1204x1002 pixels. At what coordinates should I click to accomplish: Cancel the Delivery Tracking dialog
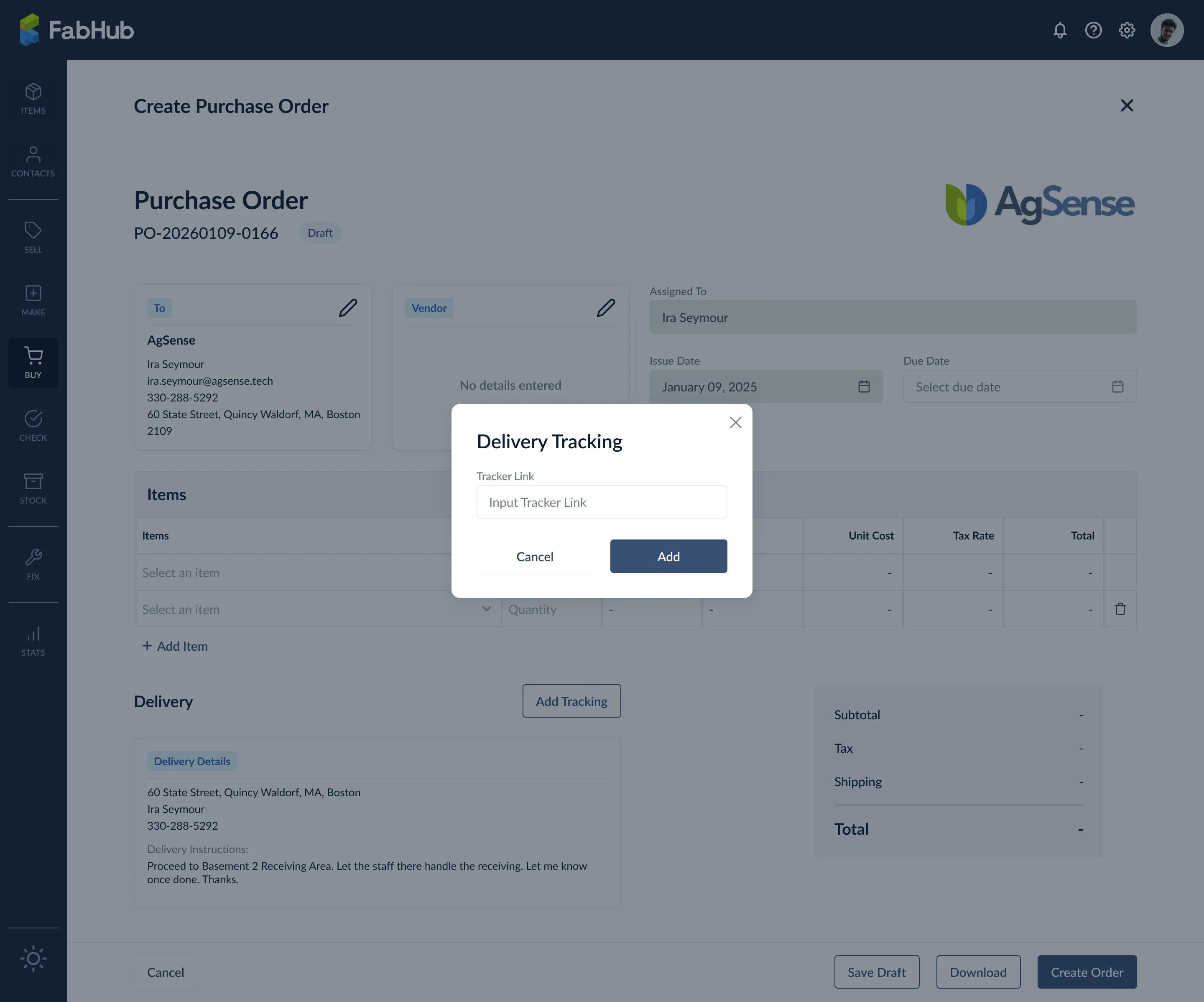pyautogui.click(x=534, y=556)
